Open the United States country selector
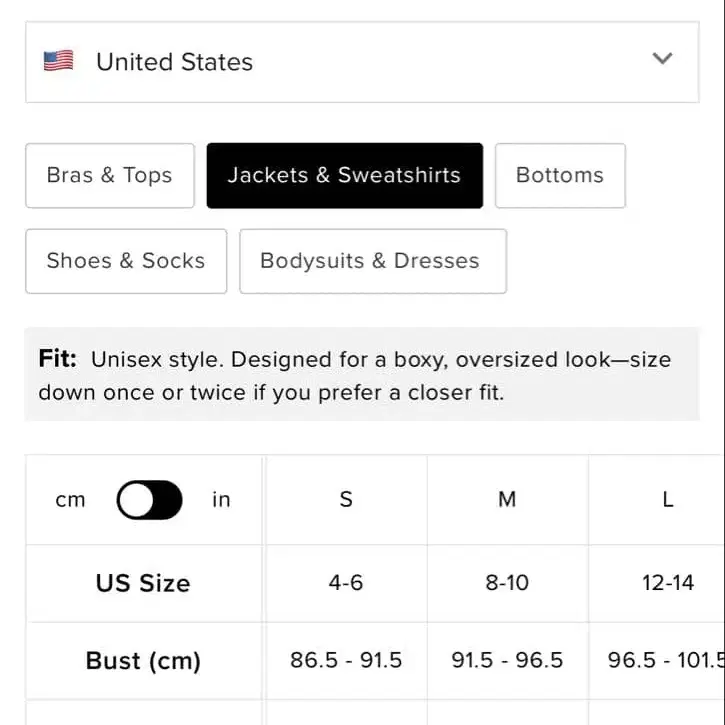This screenshot has height=725, width=725. click(361, 62)
